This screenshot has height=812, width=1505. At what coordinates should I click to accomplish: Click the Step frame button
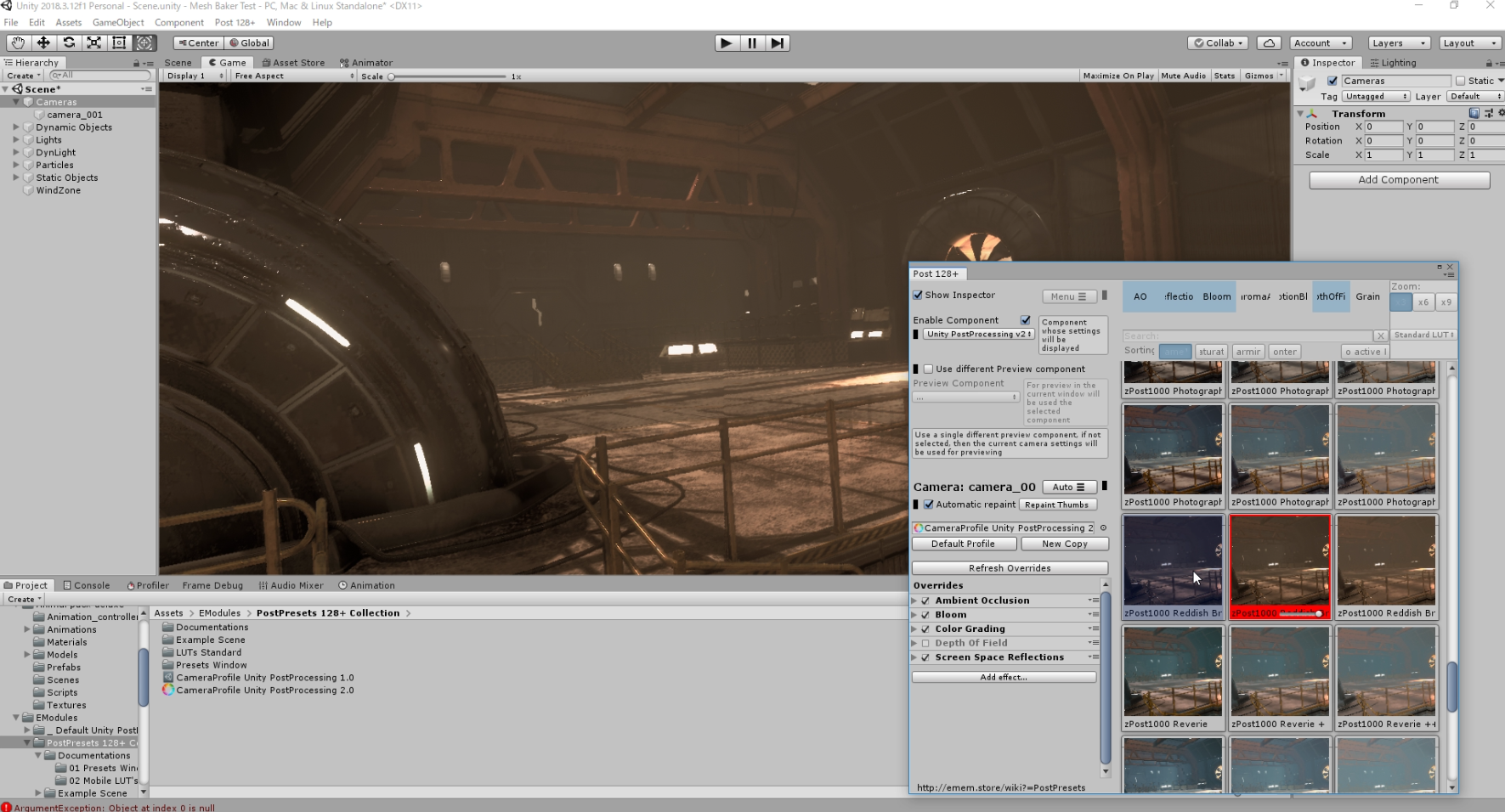(x=778, y=43)
